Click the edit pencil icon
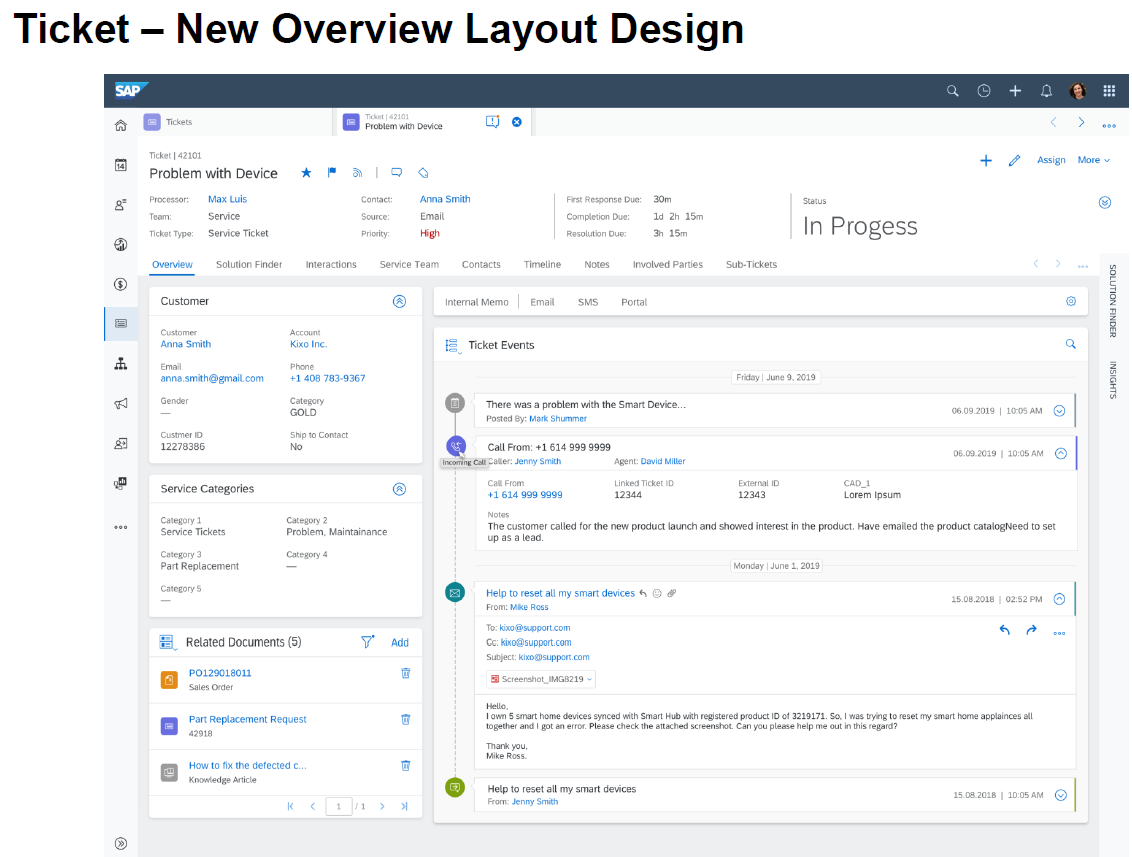Screen dimensions: 1132x857 (x=1014, y=160)
